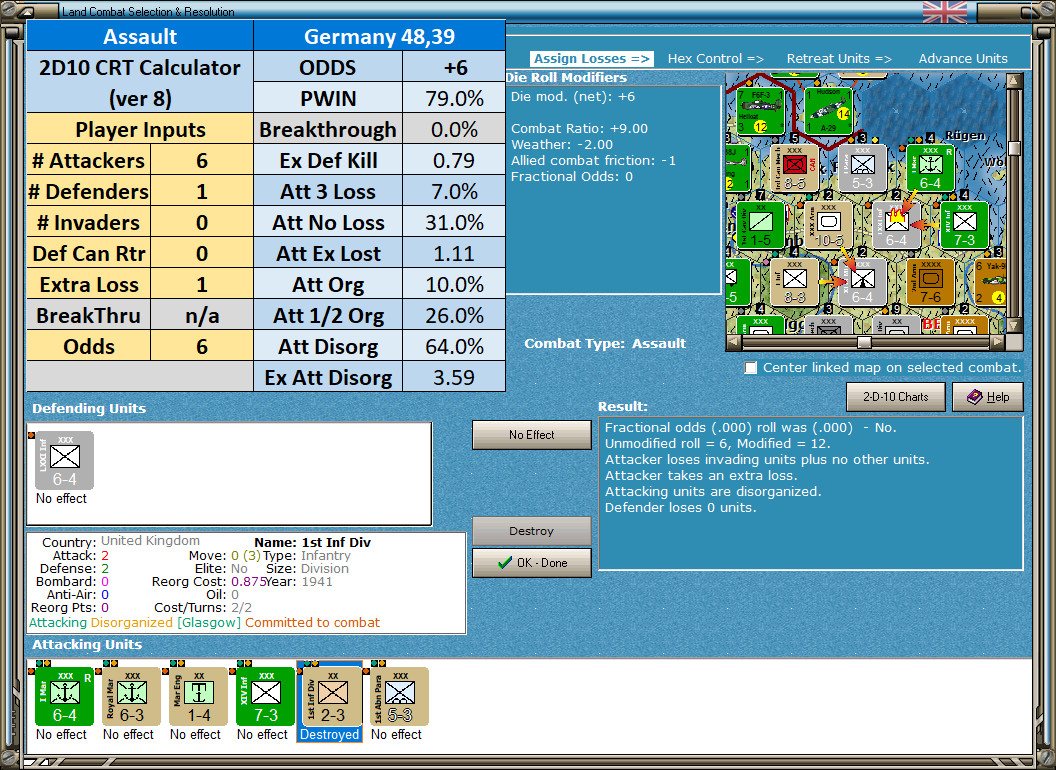Toggle Center linked map on selected combat
1056x770 pixels.
click(750, 368)
